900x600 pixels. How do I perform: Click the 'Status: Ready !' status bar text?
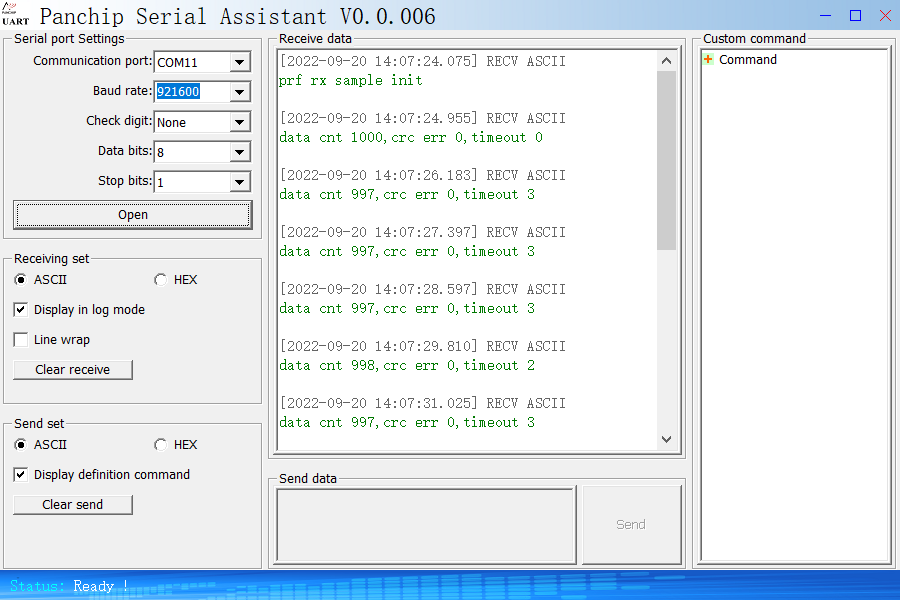coord(69,586)
